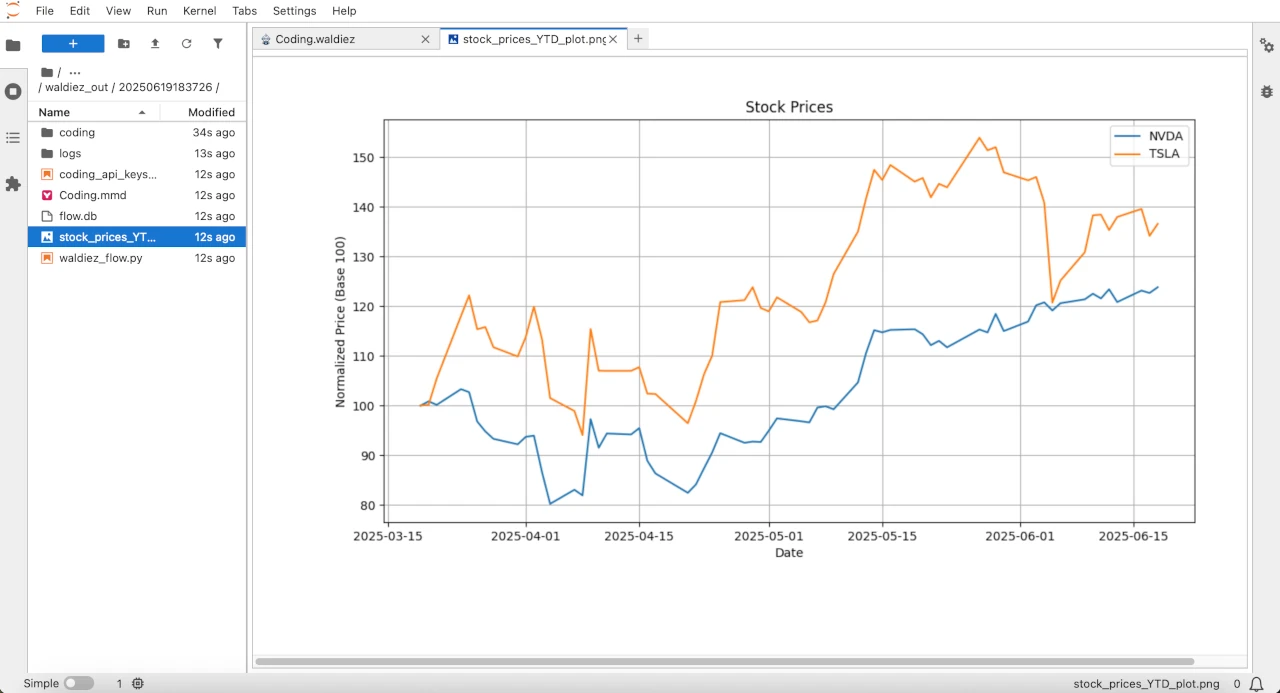
Task: Open the Table of Contents sidebar
Action: point(13,138)
